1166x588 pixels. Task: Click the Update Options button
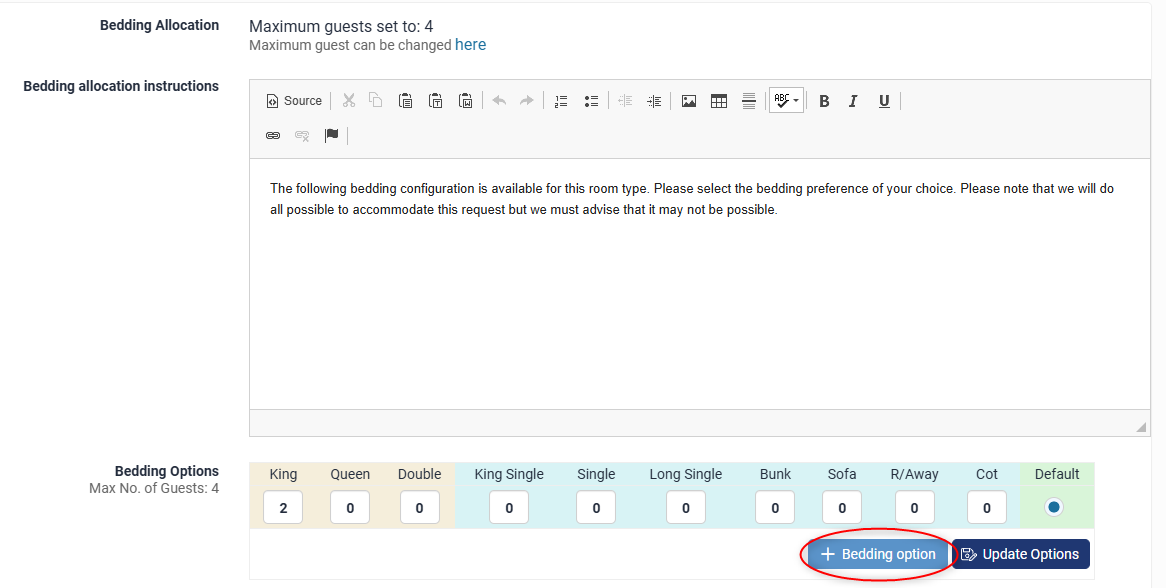click(1020, 554)
